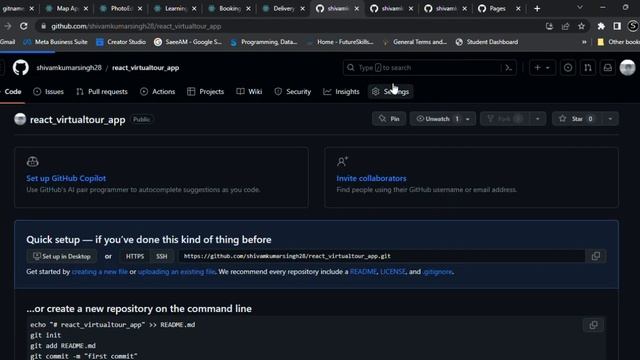Open Invite collaborators link
The height and width of the screenshot is (360, 640).
(371, 178)
